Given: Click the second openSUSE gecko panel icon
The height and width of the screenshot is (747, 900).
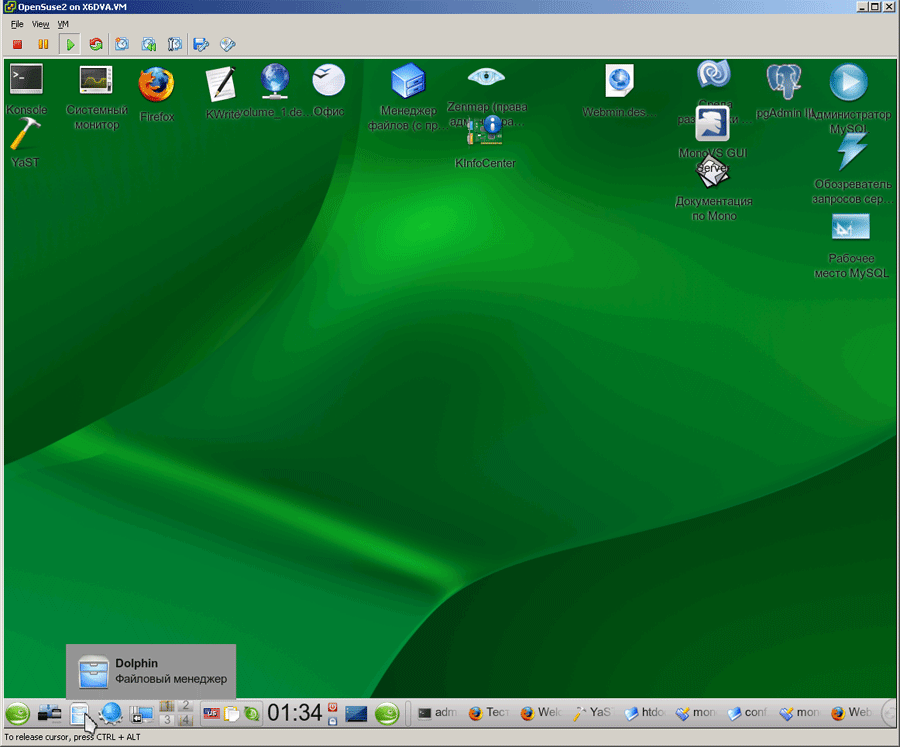Looking at the screenshot, I should (387, 714).
